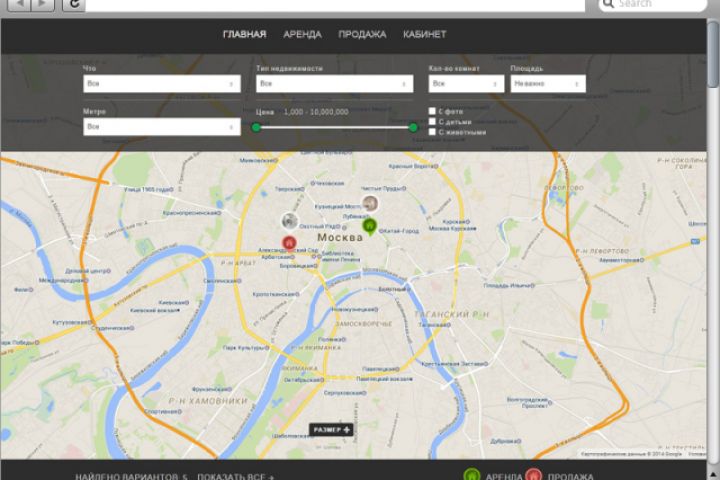Click the Краснопресненская station label
This screenshot has width=720, height=480.
pyautogui.click(x=192, y=213)
